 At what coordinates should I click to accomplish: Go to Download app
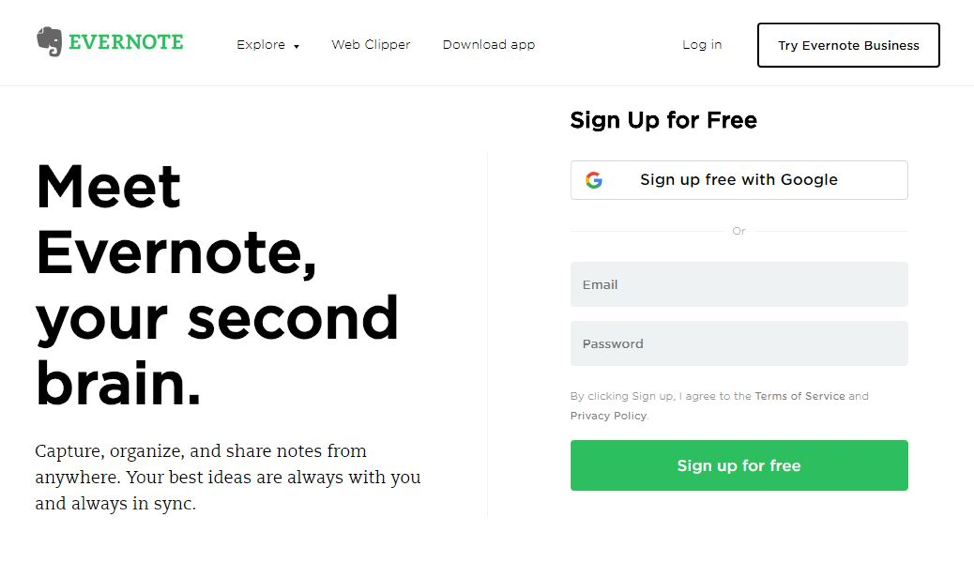489,45
